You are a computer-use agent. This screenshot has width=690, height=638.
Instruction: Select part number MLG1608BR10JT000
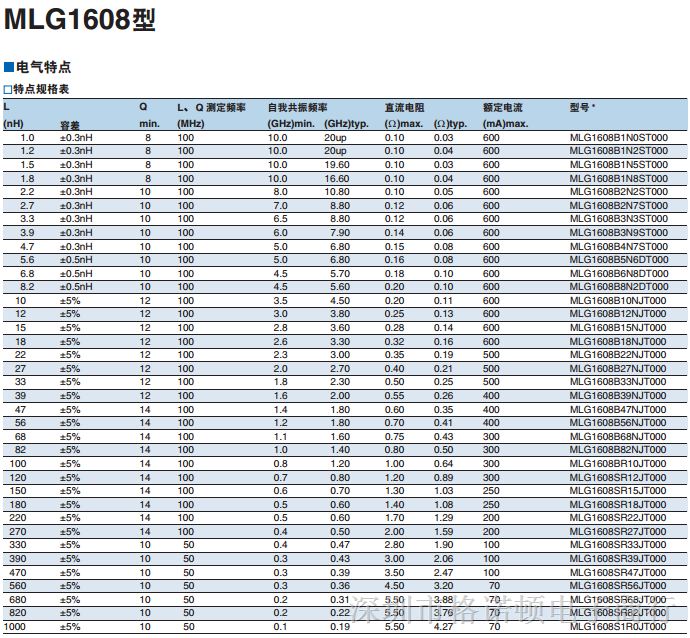tap(618, 464)
